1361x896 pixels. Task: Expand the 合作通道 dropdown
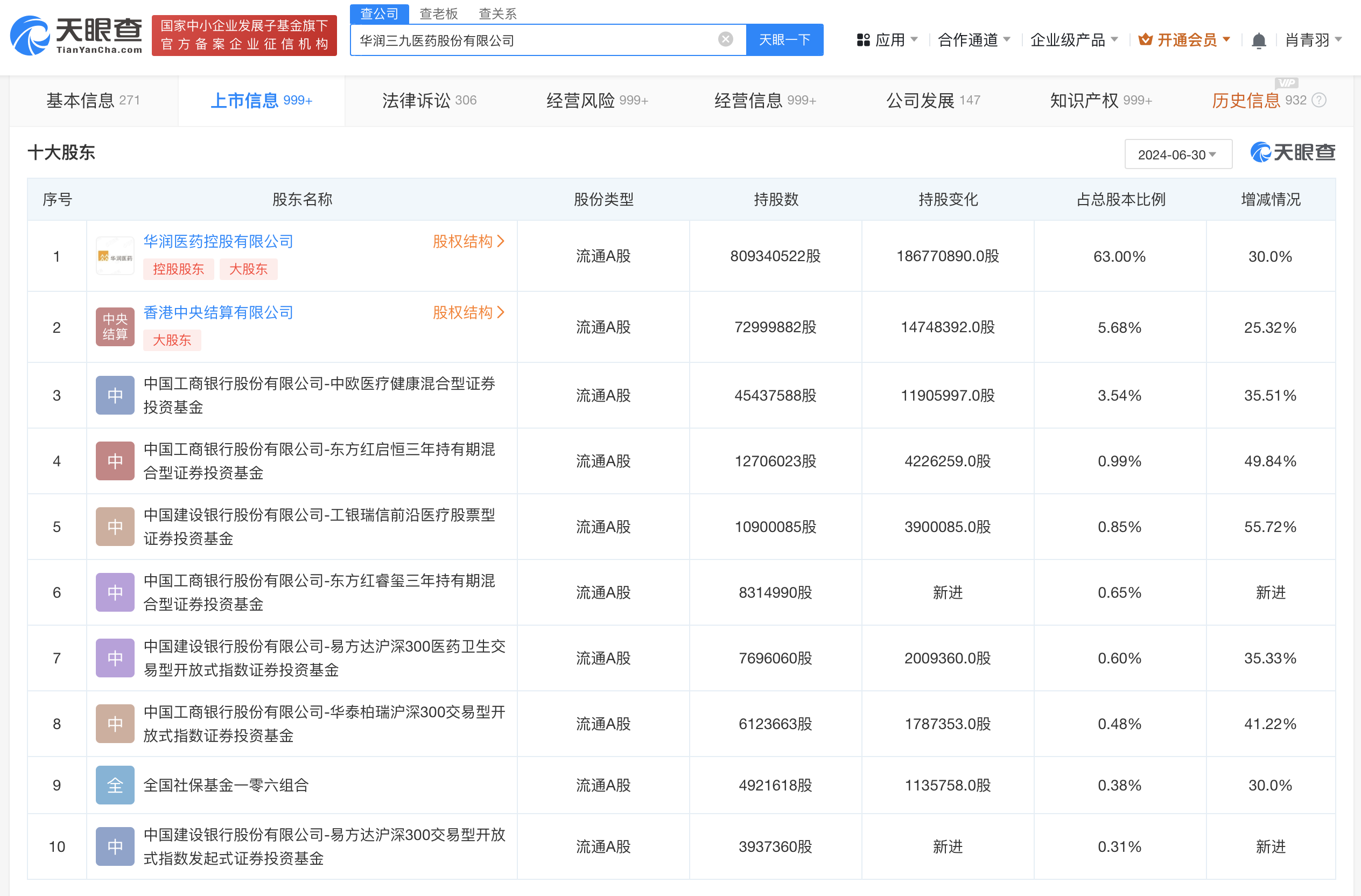click(974, 40)
